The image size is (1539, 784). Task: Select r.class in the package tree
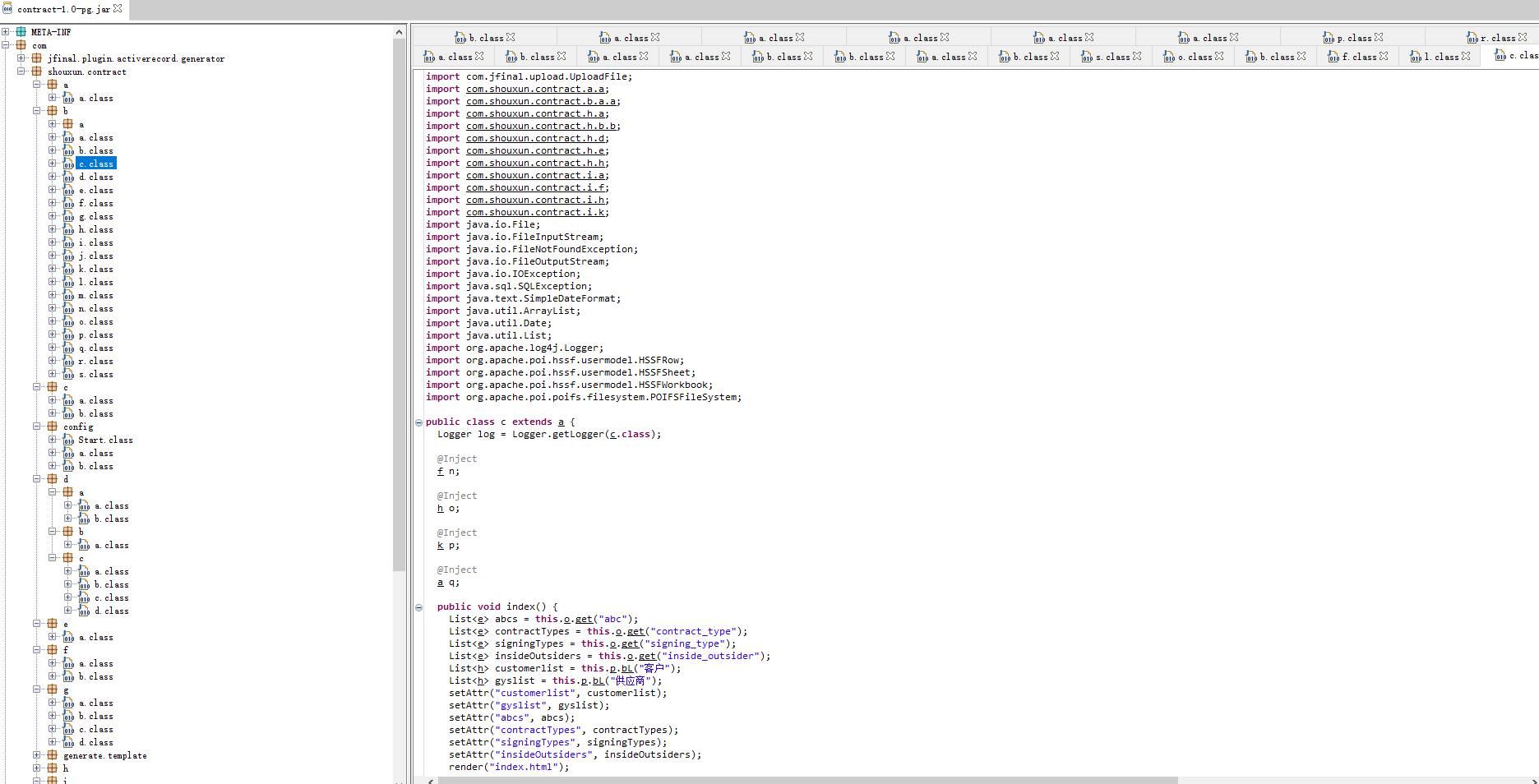[96, 361]
